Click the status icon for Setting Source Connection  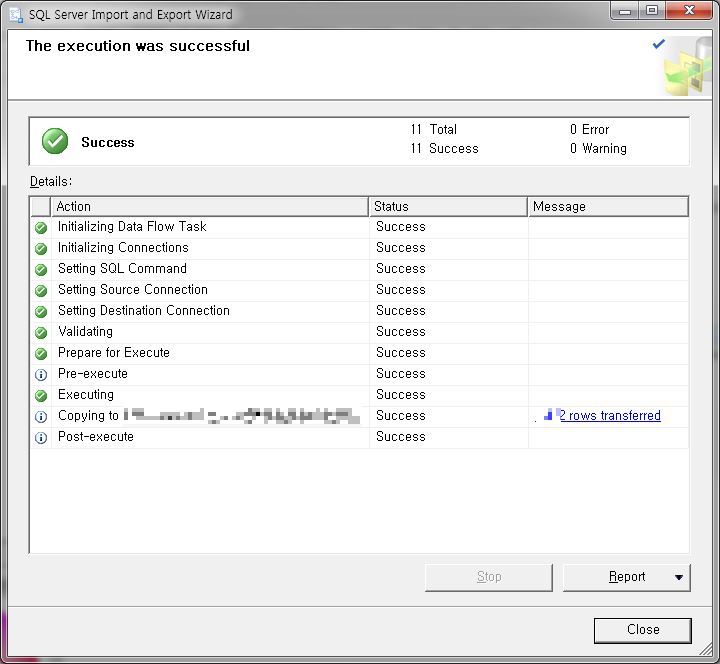click(x=41, y=290)
